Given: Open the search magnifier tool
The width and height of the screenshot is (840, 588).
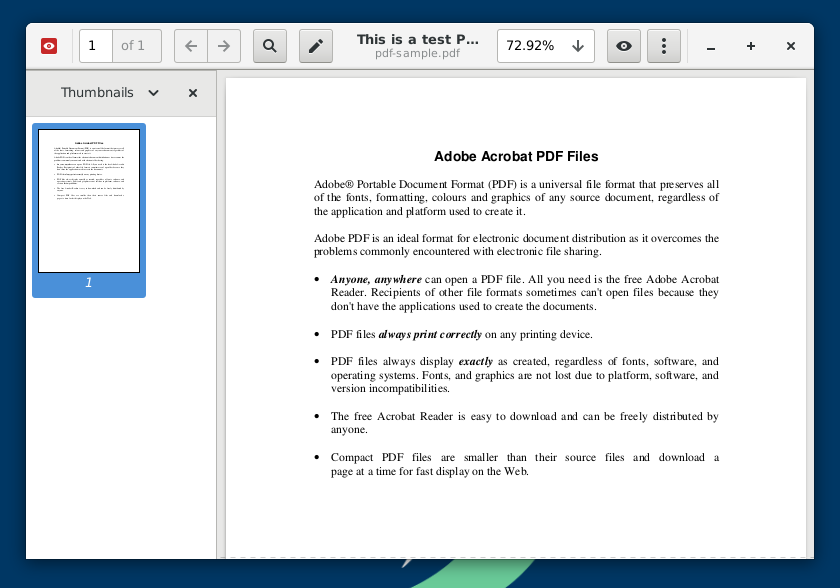Looking at the screenshot, I should click(270, 46).
